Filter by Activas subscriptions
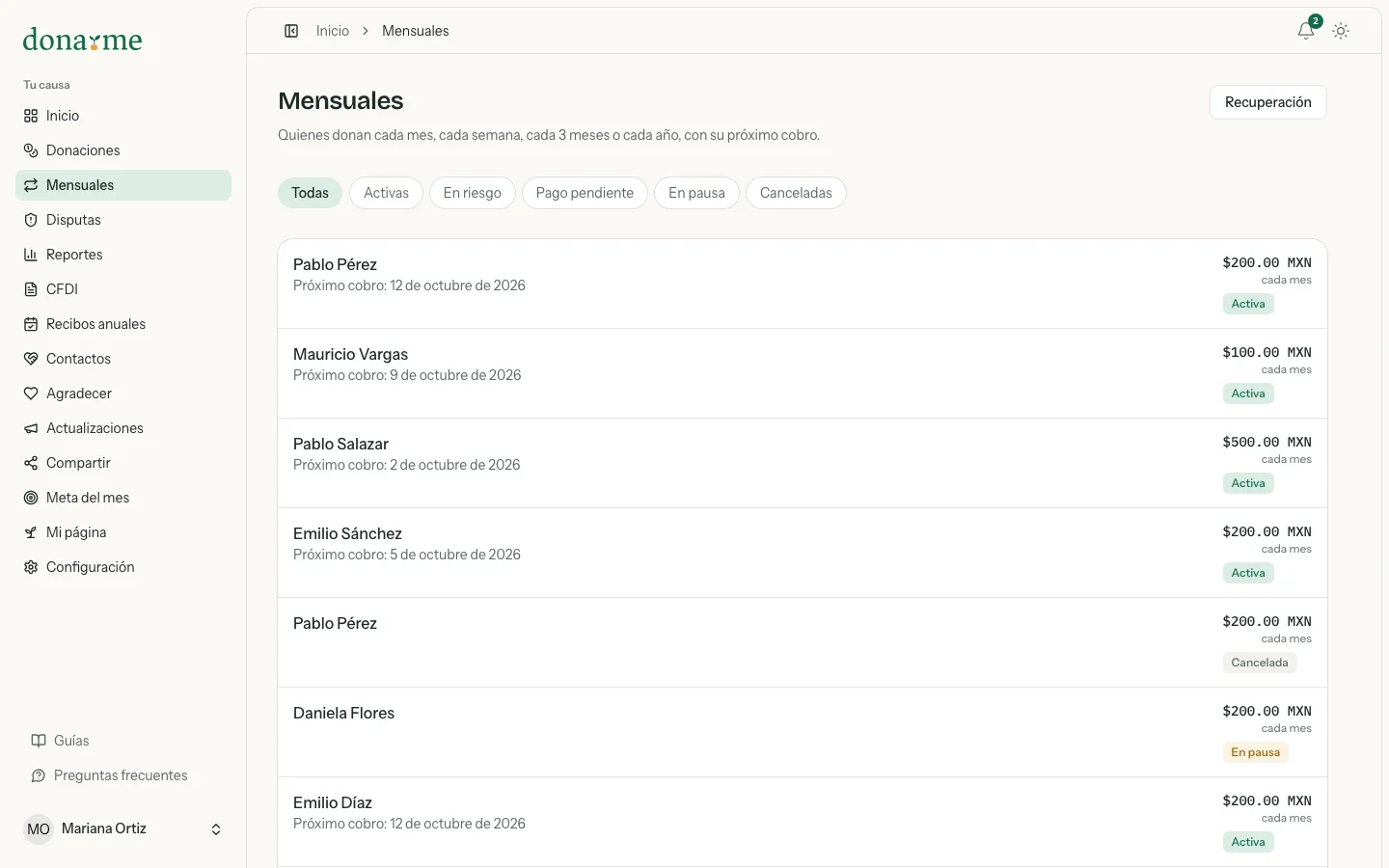The height and width of the screenshot is (868, 1389). tap(386, 193)
